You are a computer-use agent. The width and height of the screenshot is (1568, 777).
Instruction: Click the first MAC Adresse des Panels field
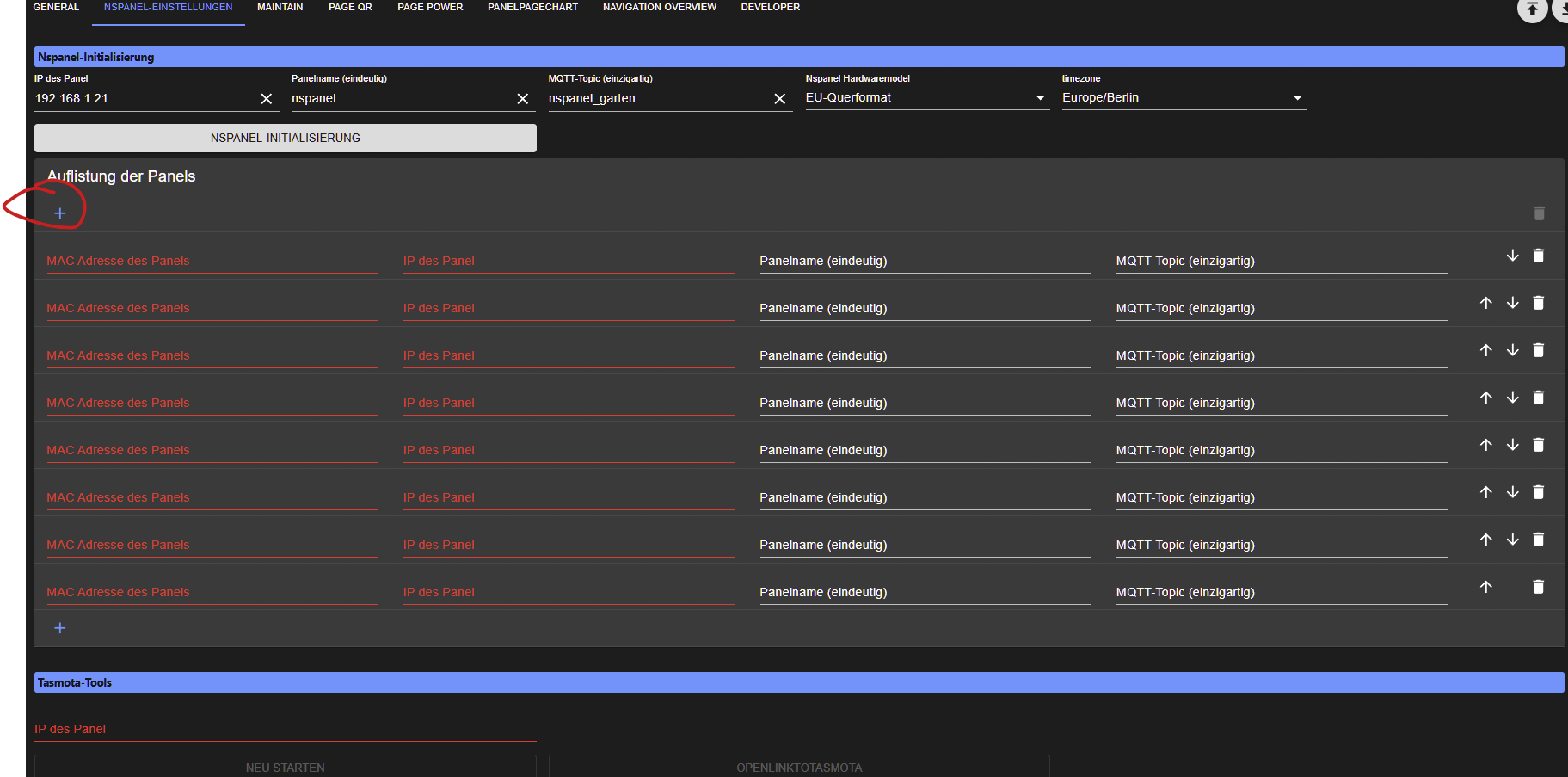[212, 261]
